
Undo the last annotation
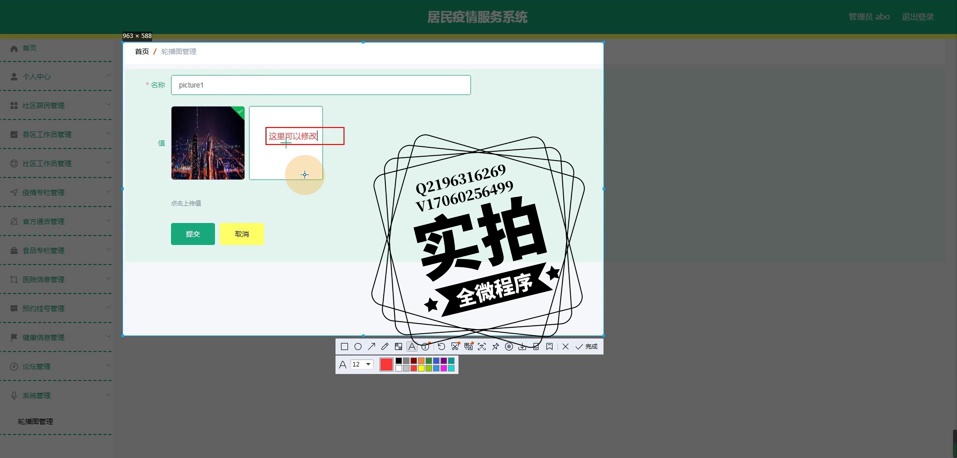441,347
